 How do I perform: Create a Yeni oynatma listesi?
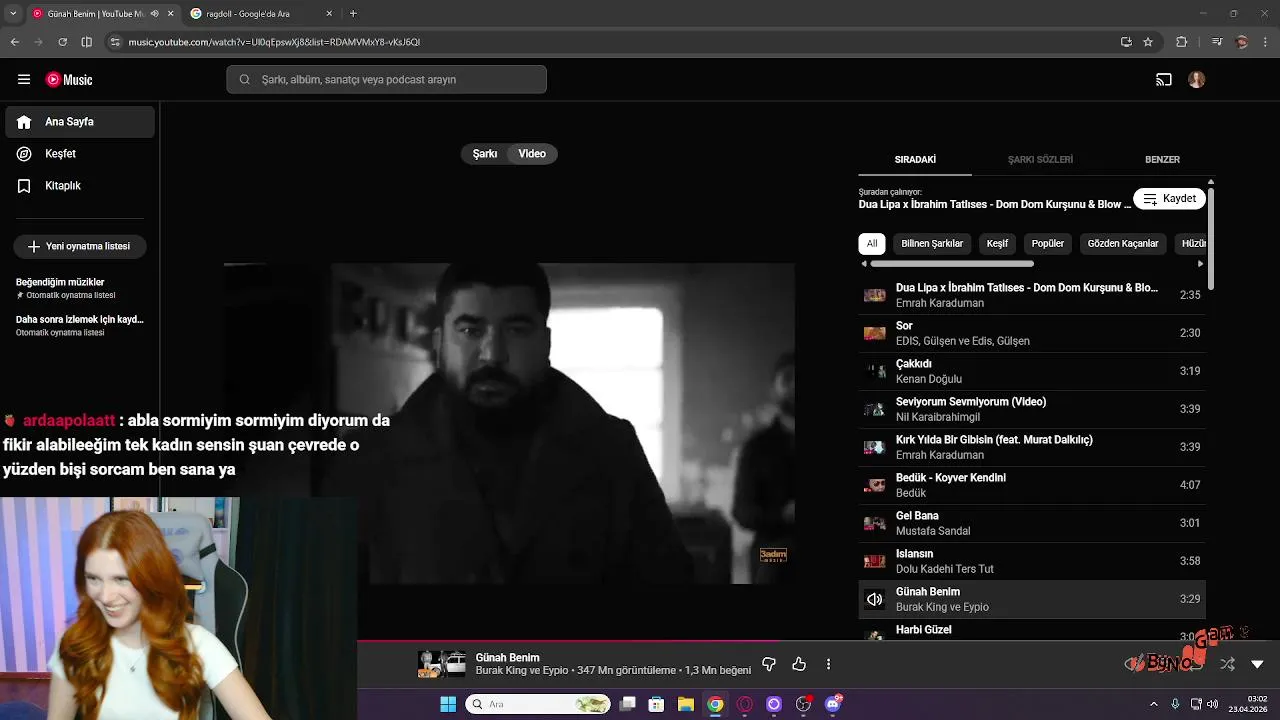point(79,246)
